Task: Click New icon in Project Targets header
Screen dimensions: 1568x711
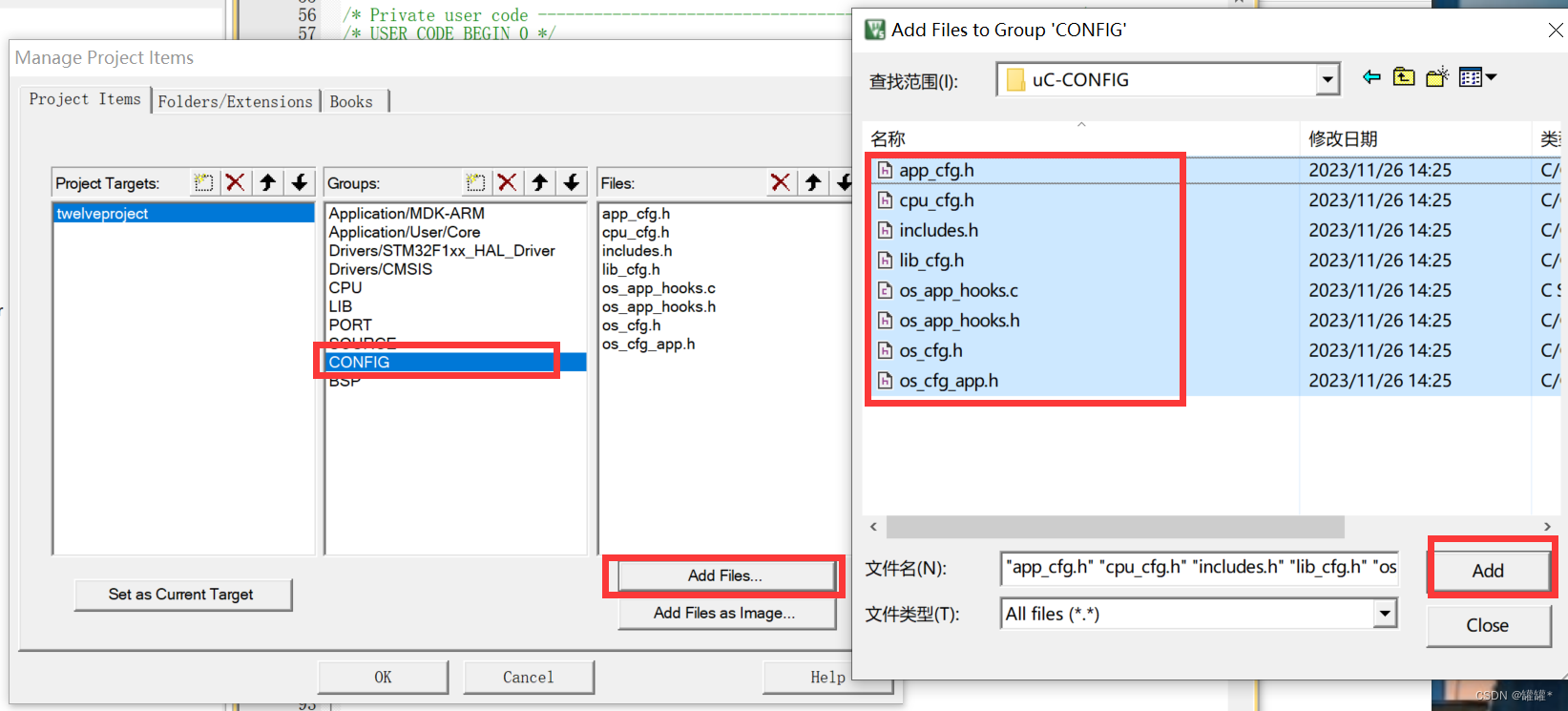Action: tap(203, 182)
